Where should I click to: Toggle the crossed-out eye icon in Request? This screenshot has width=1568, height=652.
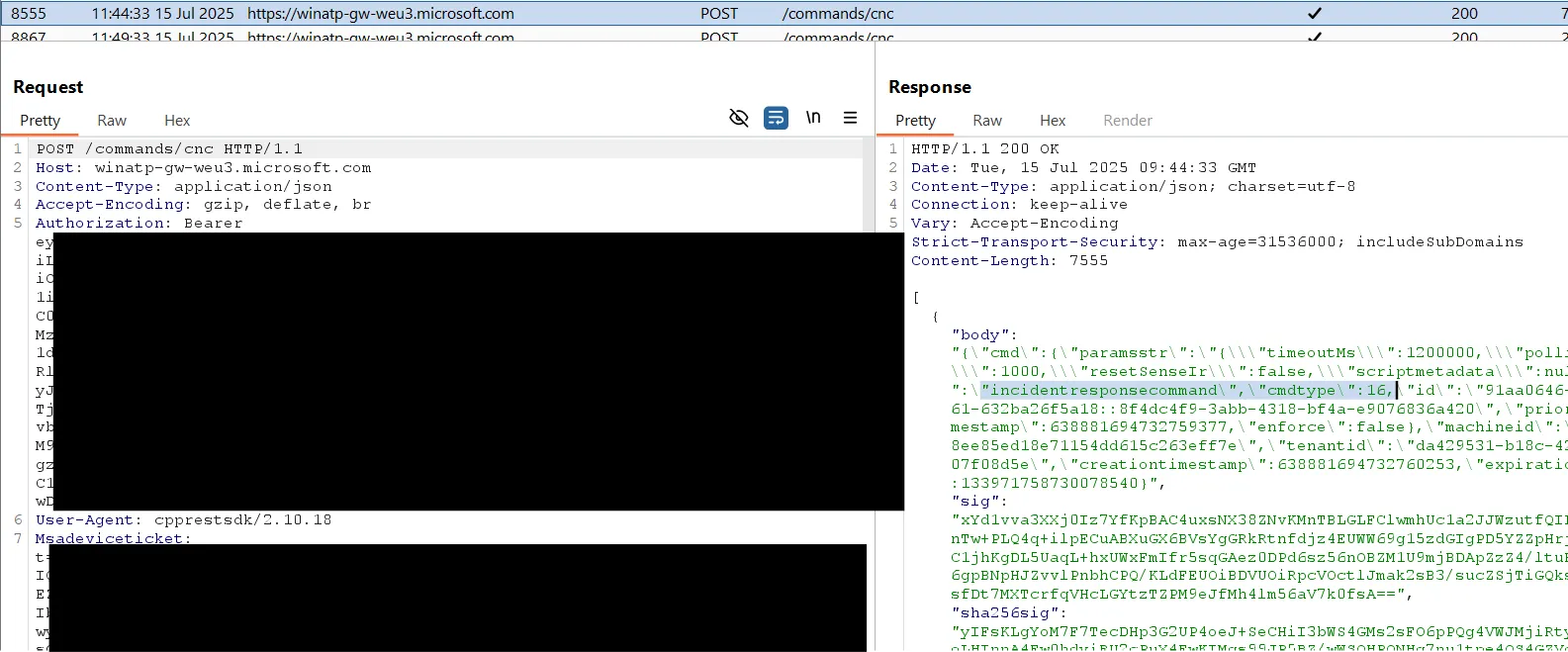[739, 119]
